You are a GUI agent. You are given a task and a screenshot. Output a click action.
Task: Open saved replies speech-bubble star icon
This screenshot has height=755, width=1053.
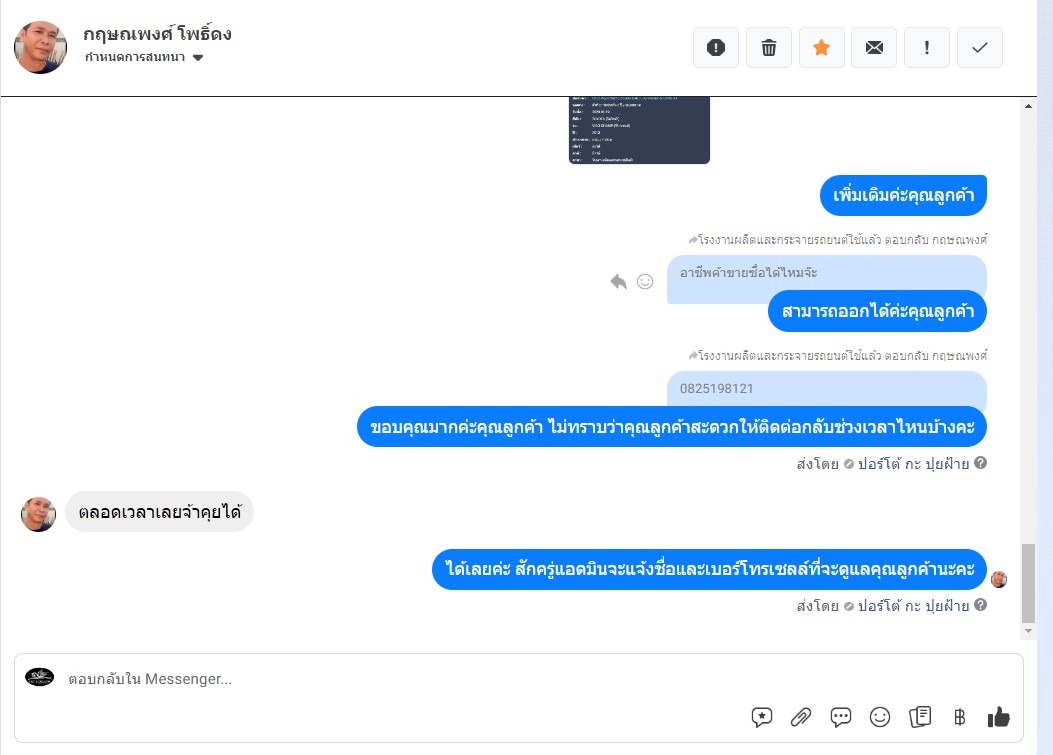[762, 717]
